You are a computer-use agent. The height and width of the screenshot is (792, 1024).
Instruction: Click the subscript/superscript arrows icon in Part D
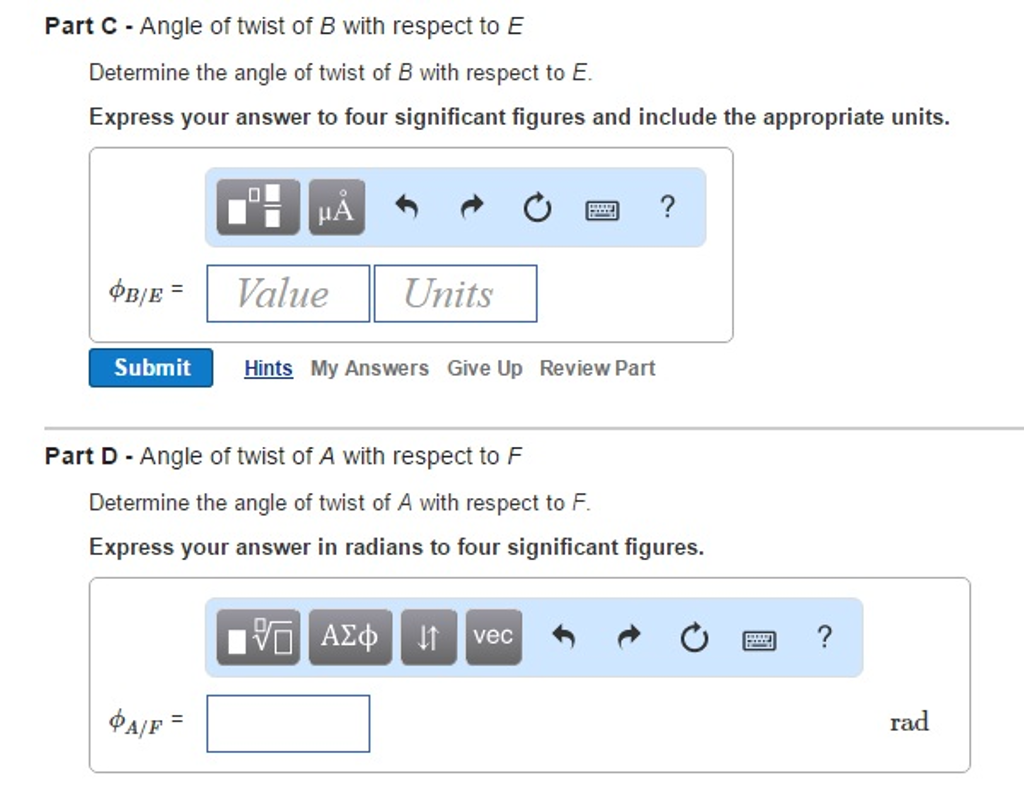tap(427, 637)
